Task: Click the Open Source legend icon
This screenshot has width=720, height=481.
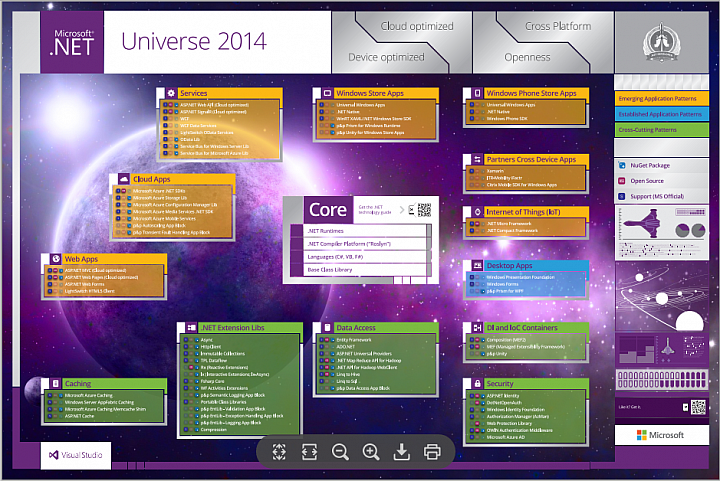Action: 622,181
